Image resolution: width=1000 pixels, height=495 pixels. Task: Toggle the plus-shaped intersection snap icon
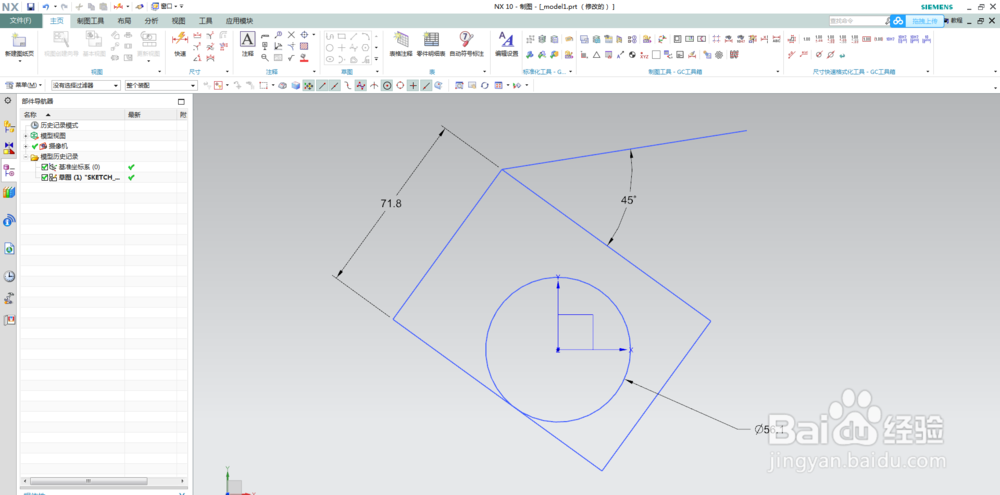413,85
